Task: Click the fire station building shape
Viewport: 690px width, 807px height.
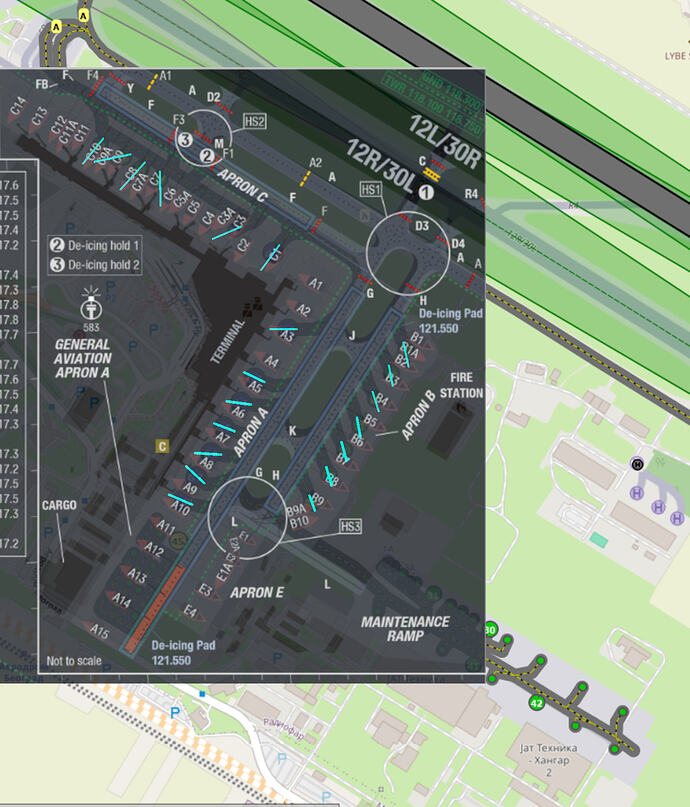Action: point(452,431)
